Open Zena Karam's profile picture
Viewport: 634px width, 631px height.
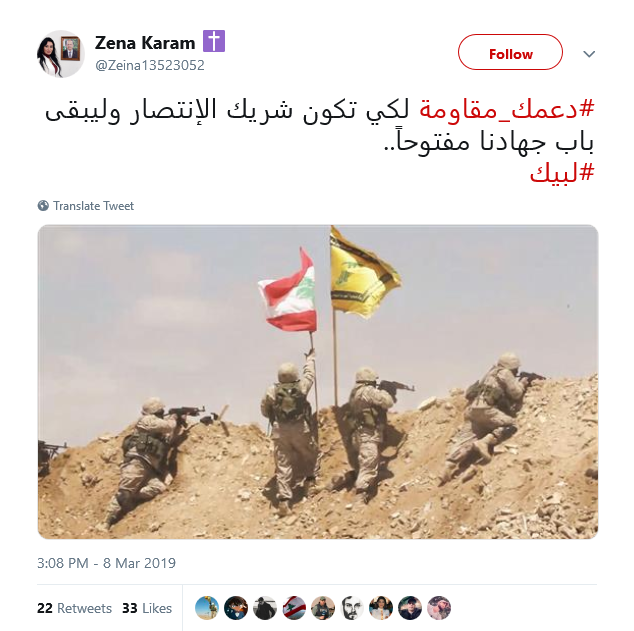[60, 54]
